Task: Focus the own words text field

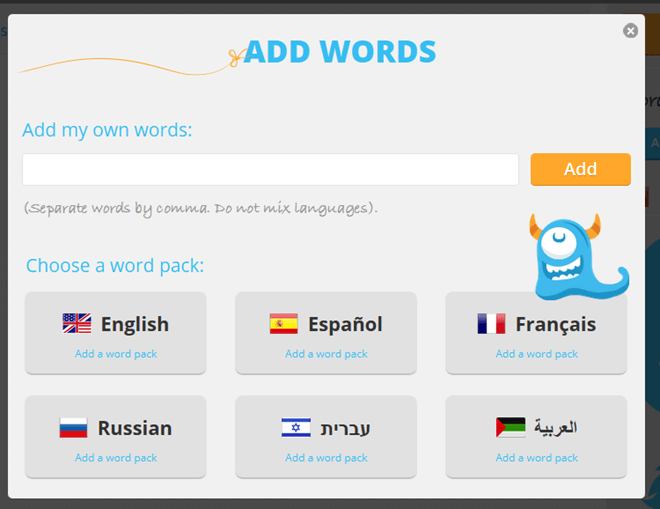Action: 270,170
